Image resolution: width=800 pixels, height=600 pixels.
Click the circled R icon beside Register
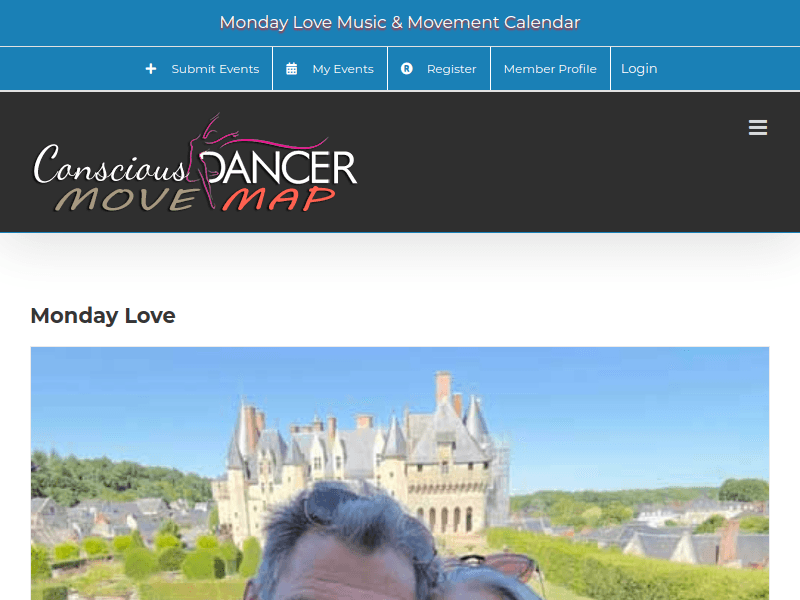[407, 69]
